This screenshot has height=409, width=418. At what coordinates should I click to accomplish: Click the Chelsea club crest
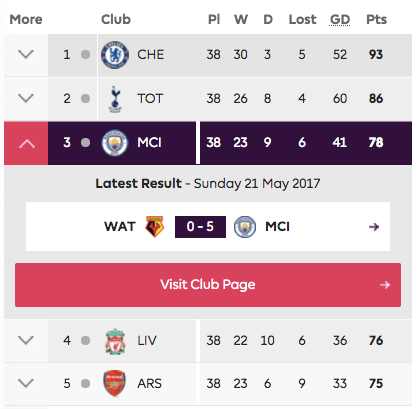[x=115, y=55]
